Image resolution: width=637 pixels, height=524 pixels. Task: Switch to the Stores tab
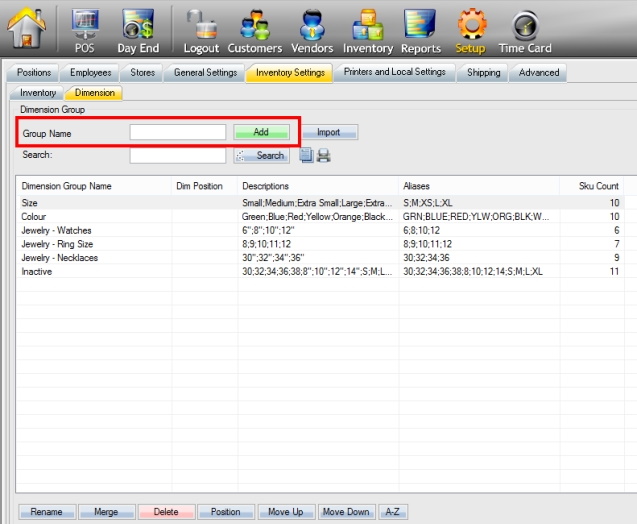[143, 73]
